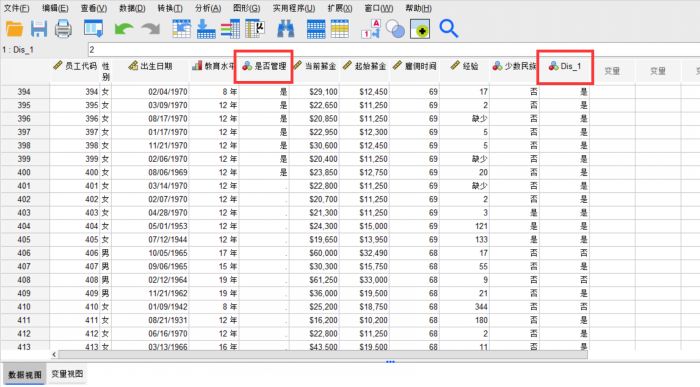Open the Recall recent dialogs icon

coord(93,29)
